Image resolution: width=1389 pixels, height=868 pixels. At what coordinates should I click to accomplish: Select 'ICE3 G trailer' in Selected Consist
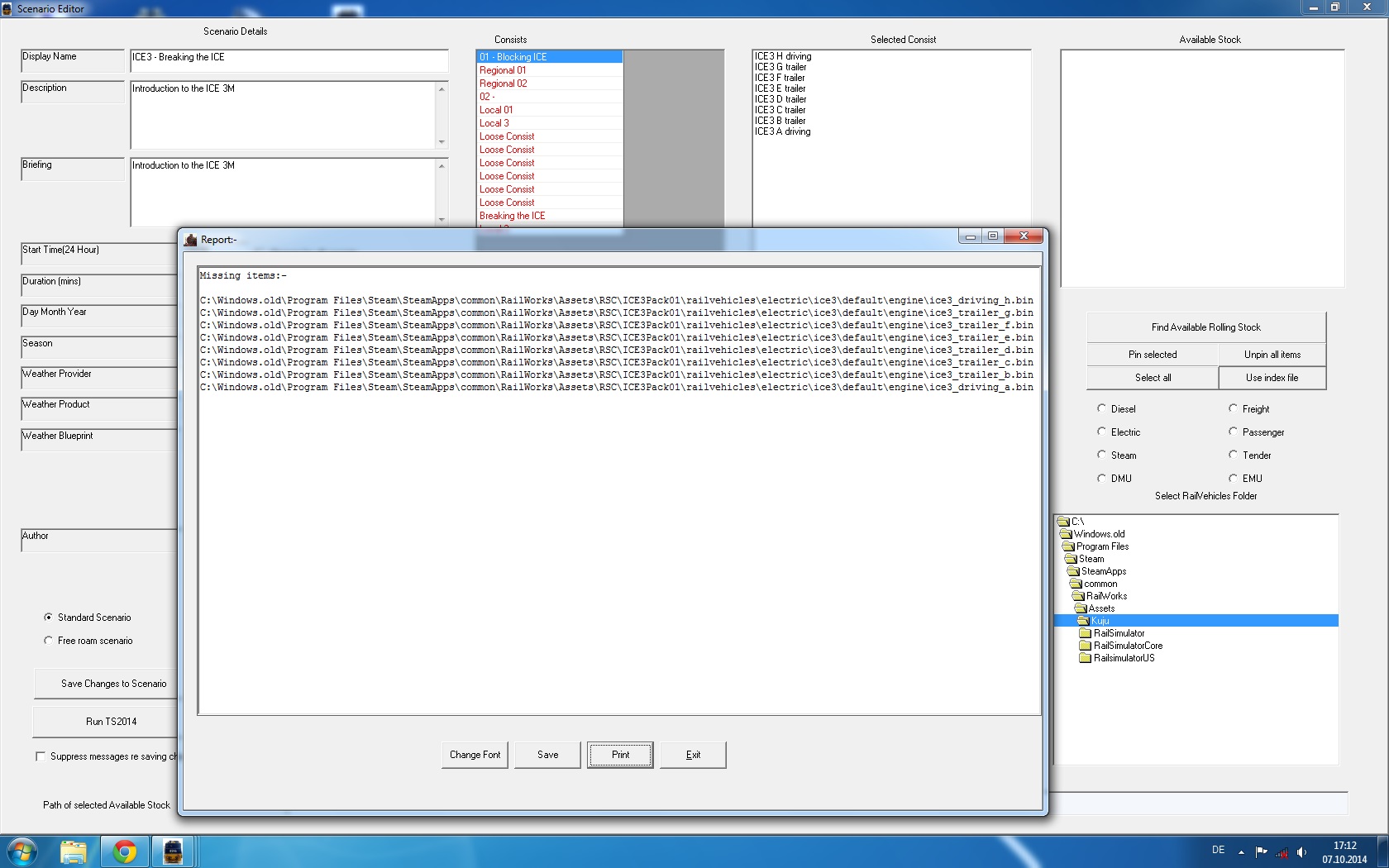pyautogui.click(x=780, y=67)
